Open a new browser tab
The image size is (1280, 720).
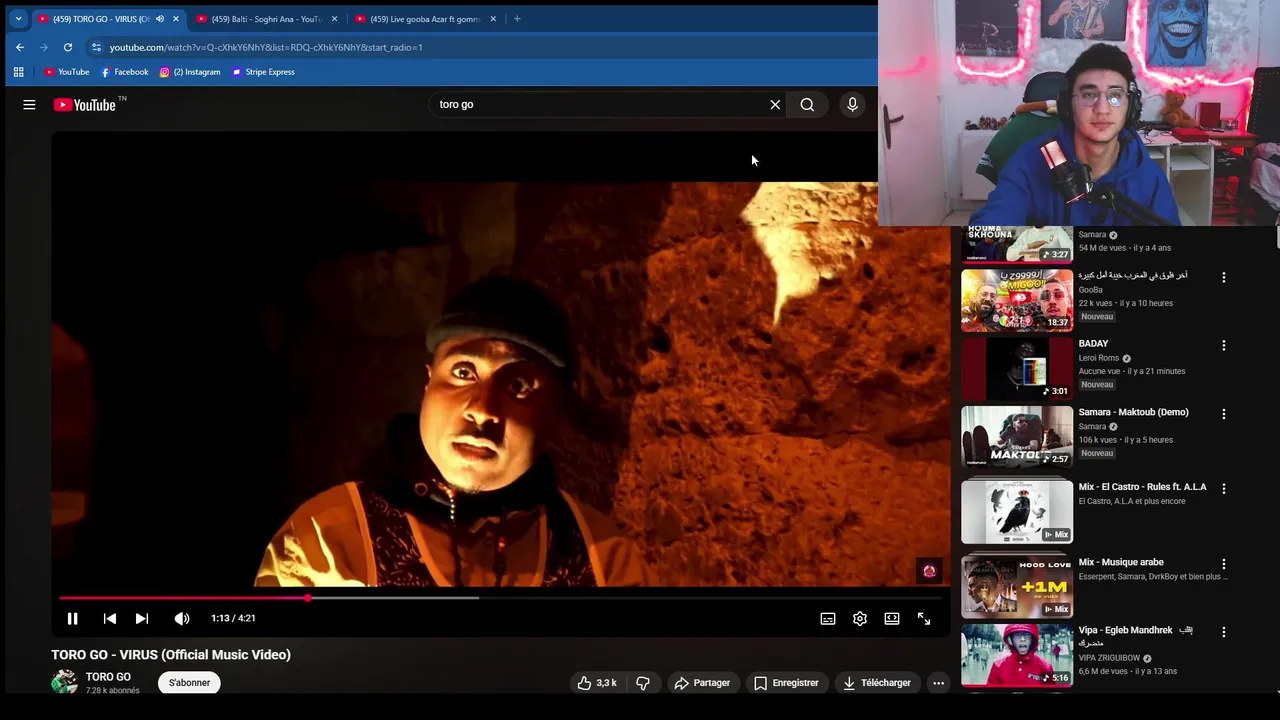coord(517,19)
